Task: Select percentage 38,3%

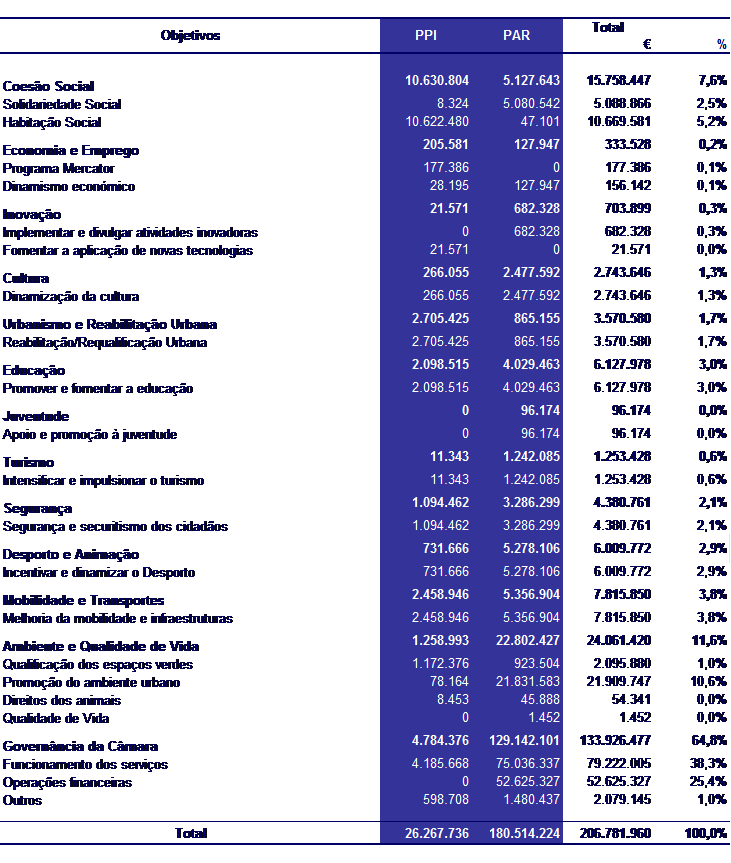Action: [709, 764]
